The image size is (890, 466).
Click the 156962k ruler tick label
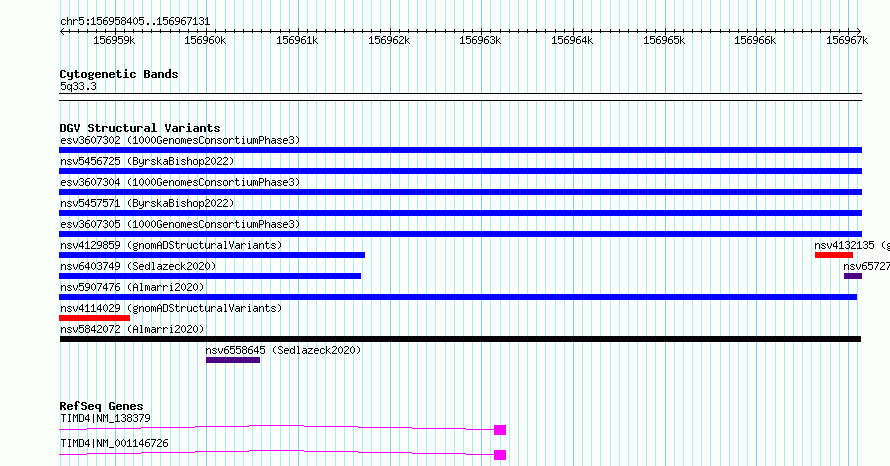(389, 40)
